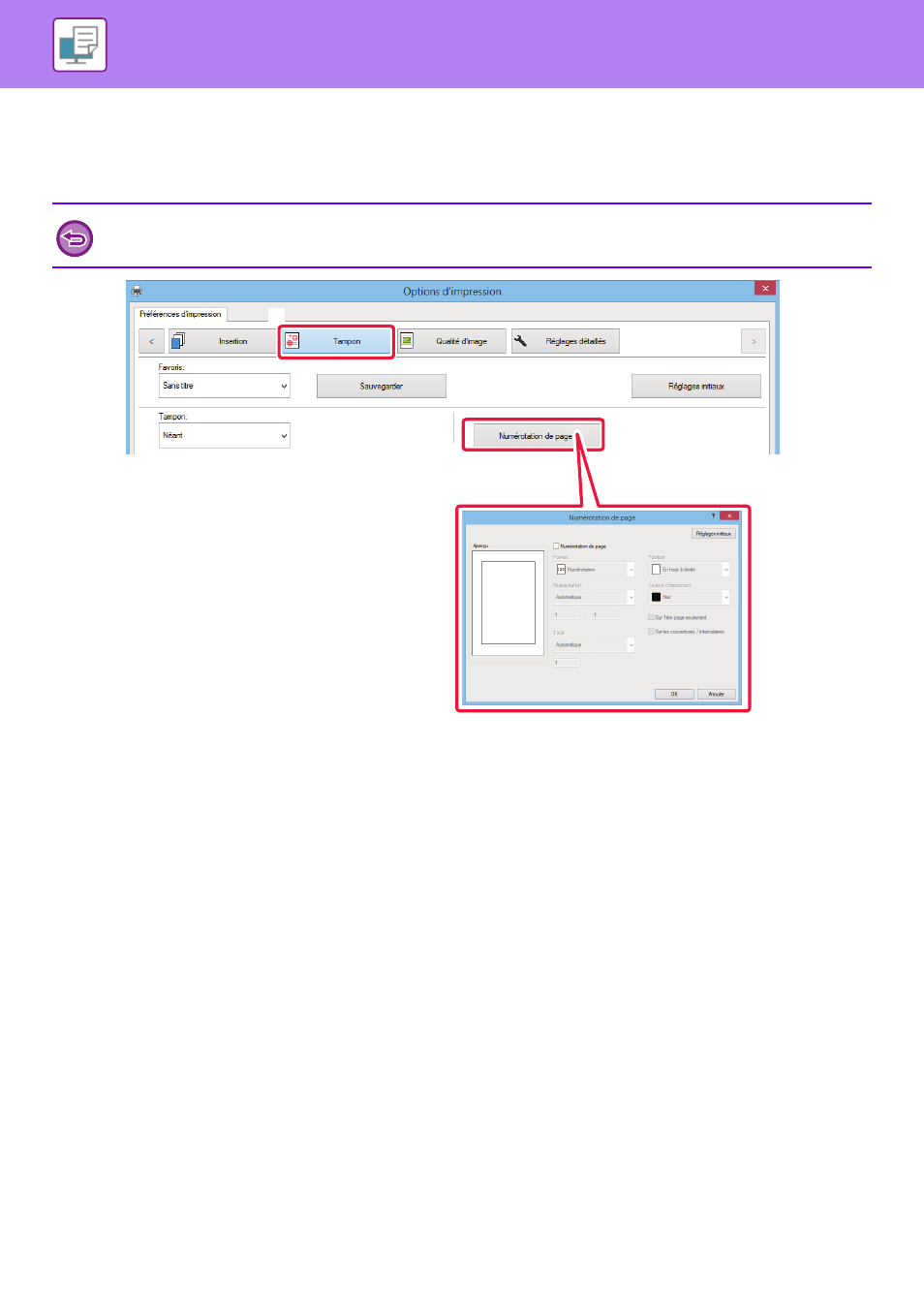Screen dimensions: 924x1308
Task: Click the black Noir color swatch
Action: [656, 597]
